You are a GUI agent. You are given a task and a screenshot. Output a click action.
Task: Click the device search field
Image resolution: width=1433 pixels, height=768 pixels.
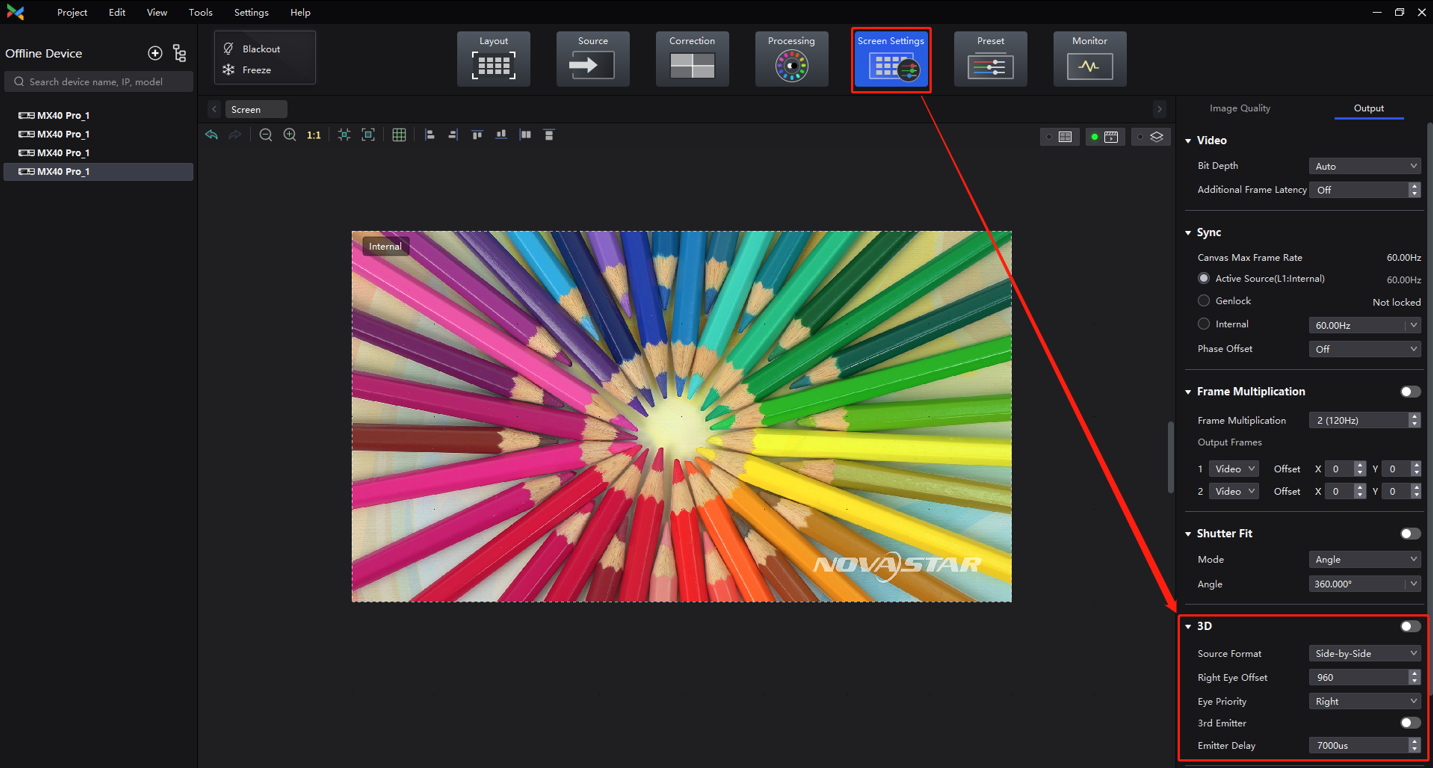pyautogui.click(x=98, y=82)
